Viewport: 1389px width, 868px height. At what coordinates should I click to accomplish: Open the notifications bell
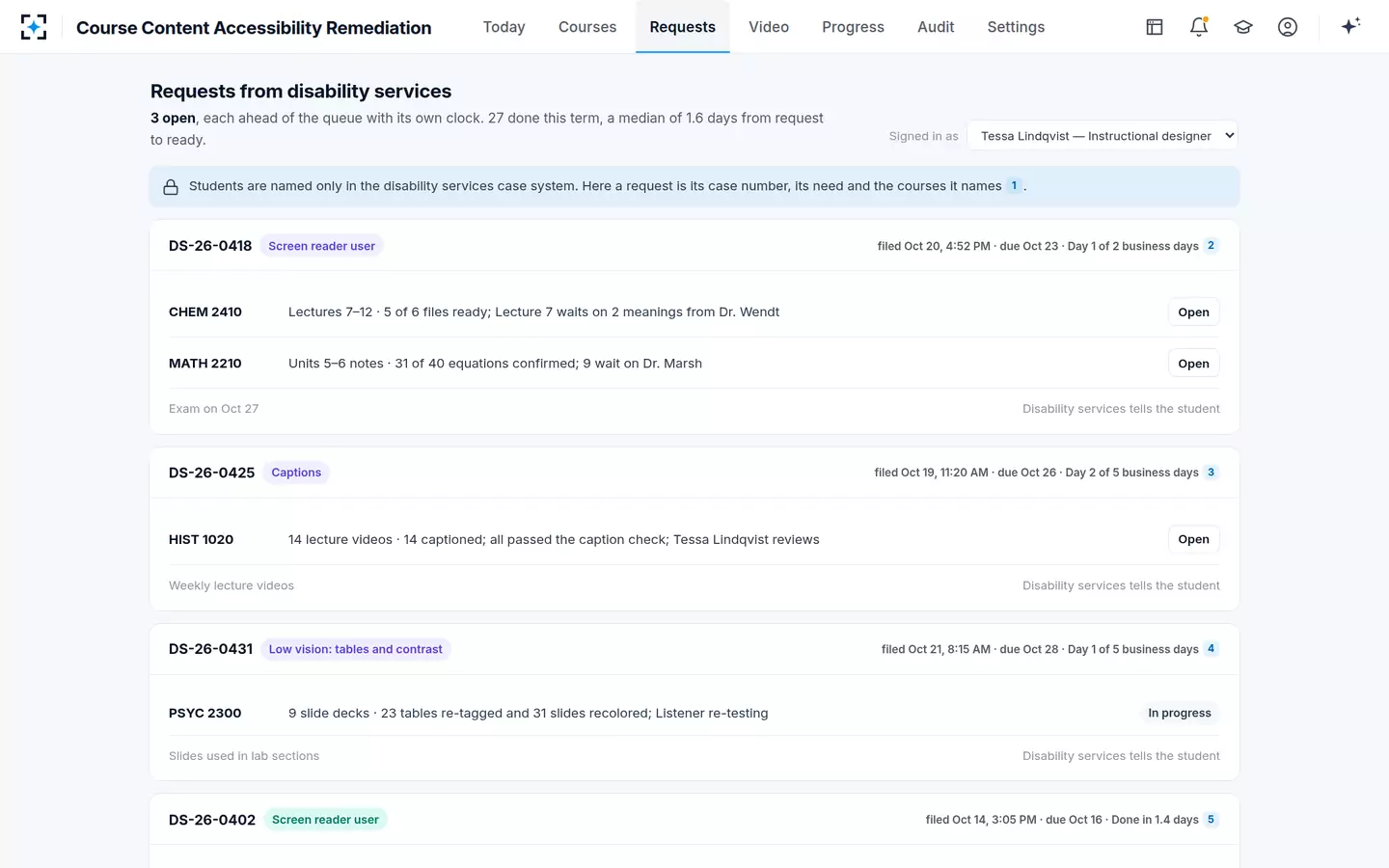coord(1199,27)
